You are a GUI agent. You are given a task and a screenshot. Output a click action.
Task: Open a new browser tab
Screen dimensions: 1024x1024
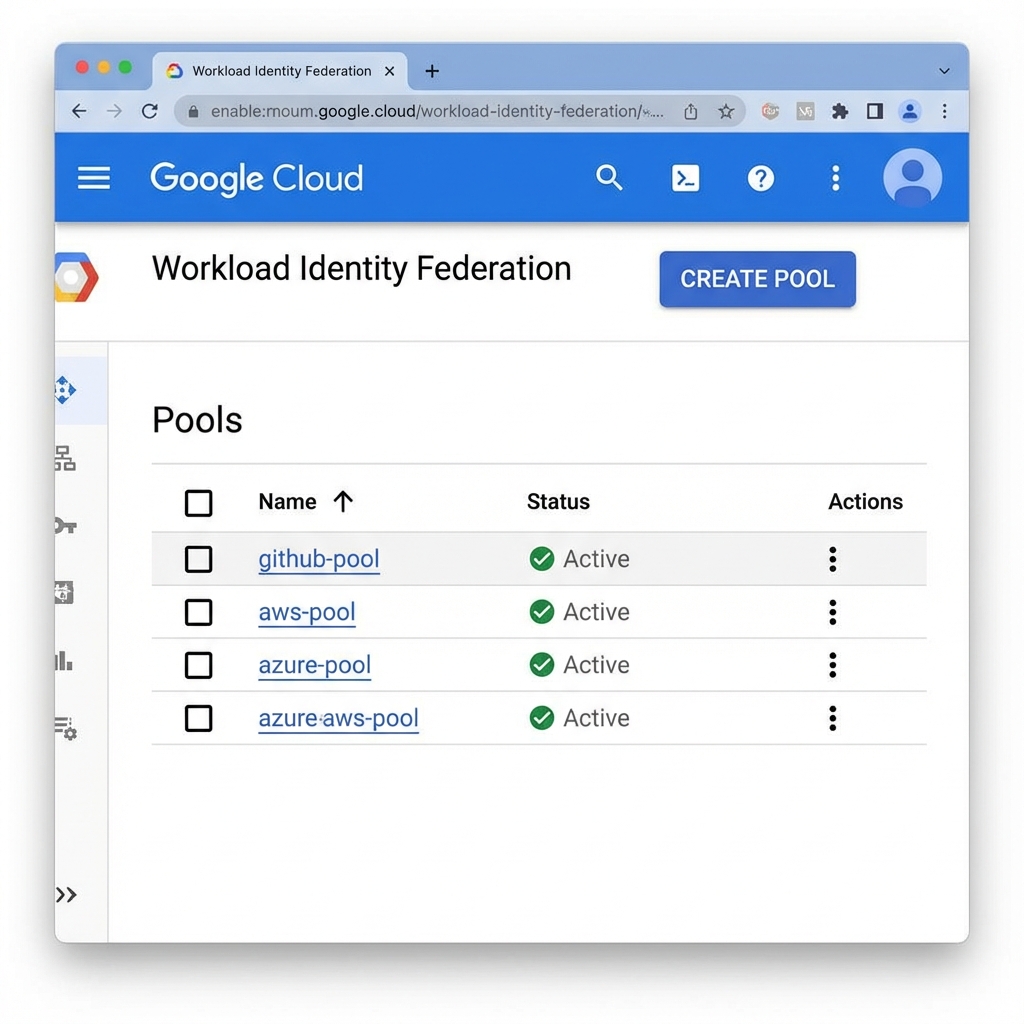(432, 71)
